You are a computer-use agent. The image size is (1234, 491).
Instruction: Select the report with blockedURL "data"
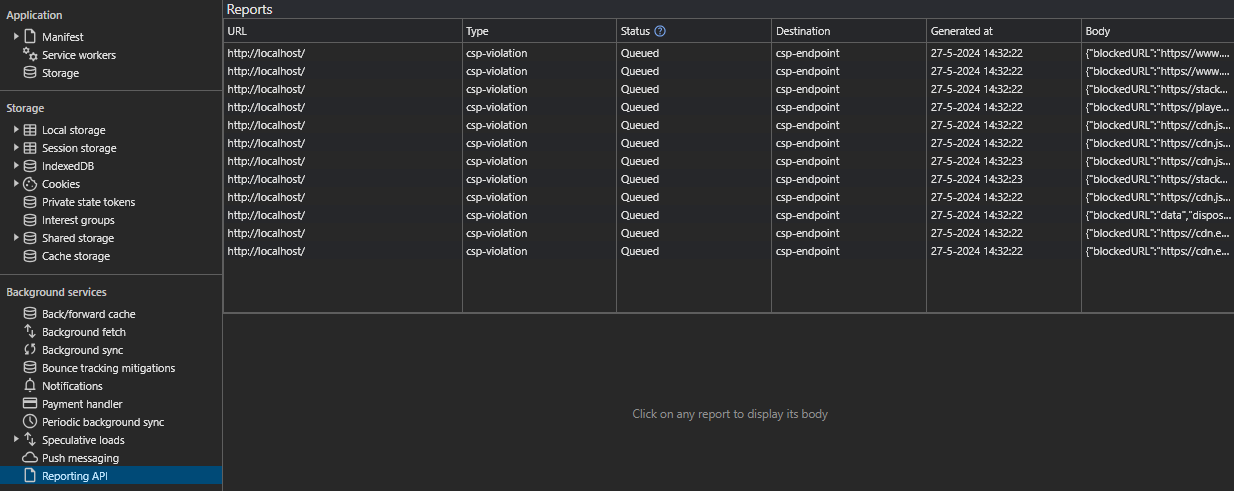1157,215
